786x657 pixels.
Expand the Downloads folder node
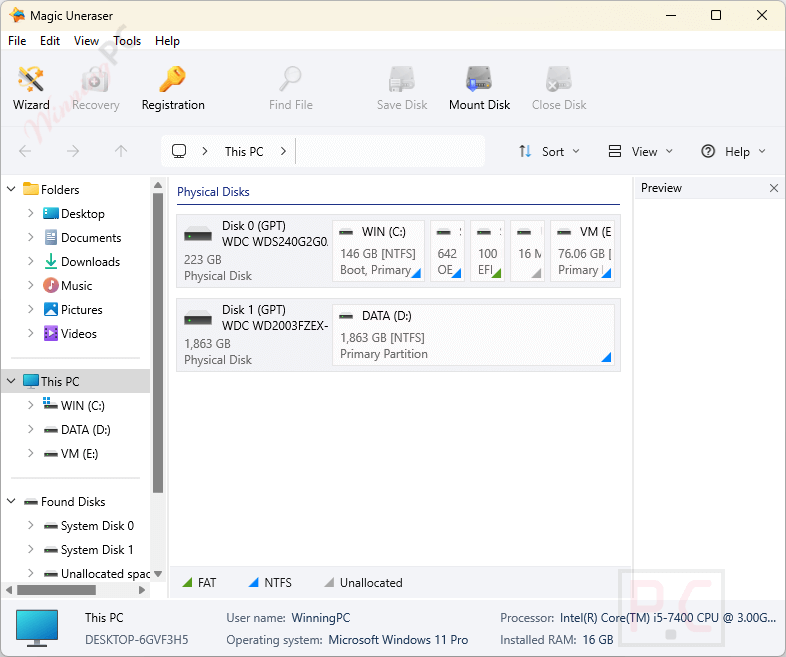tap(31, 261)
